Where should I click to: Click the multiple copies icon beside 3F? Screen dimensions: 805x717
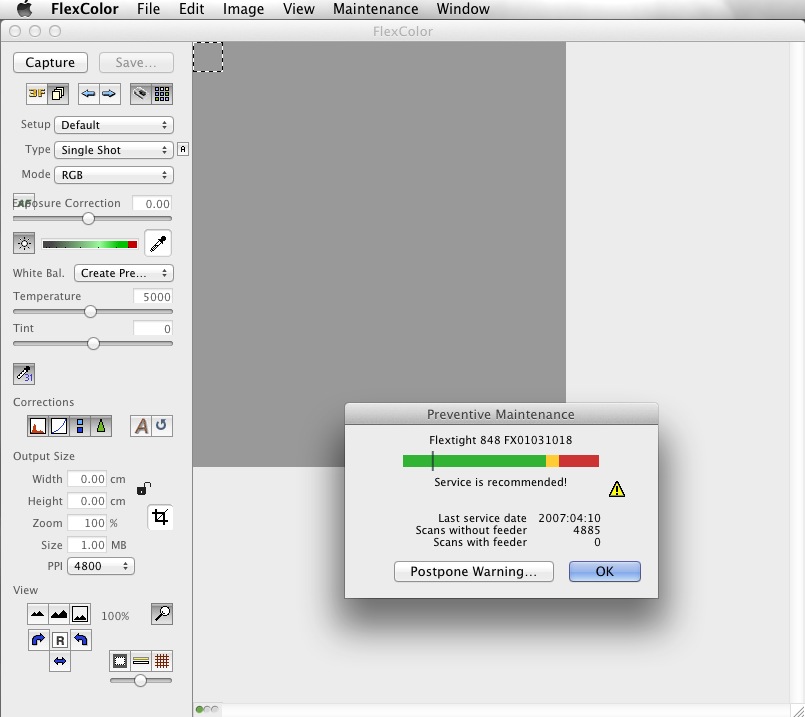(59, 94)
